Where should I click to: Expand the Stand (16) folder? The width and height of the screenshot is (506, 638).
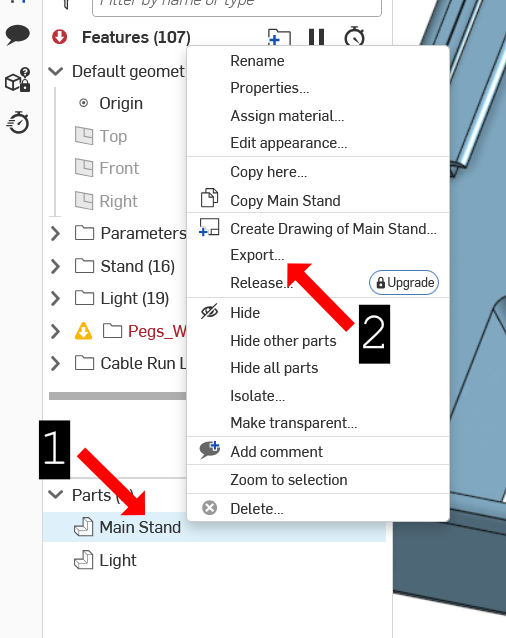(x=55, y=266)
